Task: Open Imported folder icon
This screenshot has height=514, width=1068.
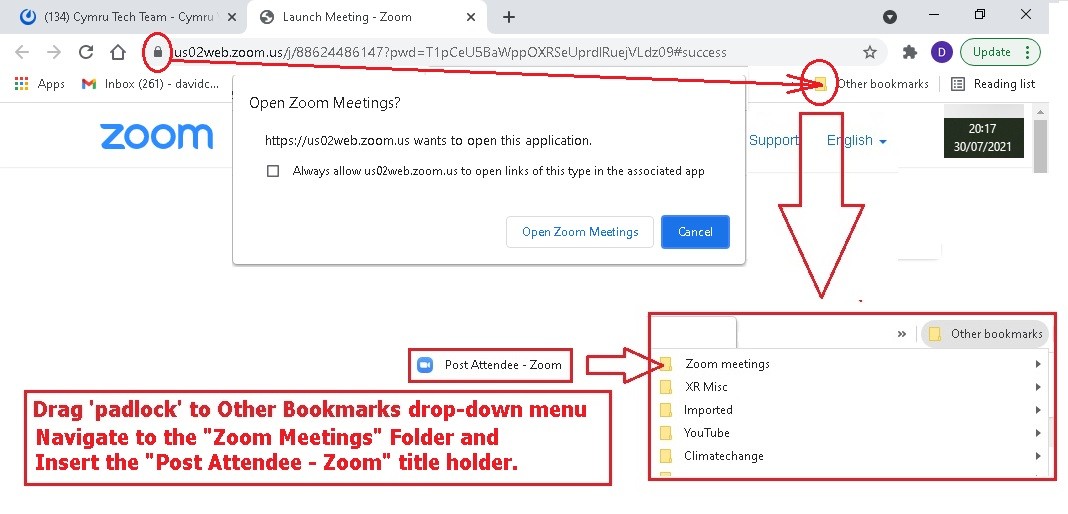Action: [x=666, y=410]
